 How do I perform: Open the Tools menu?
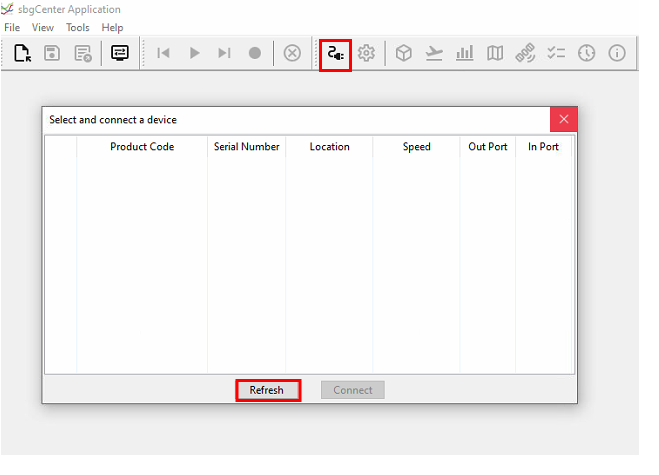click(77, 28)
